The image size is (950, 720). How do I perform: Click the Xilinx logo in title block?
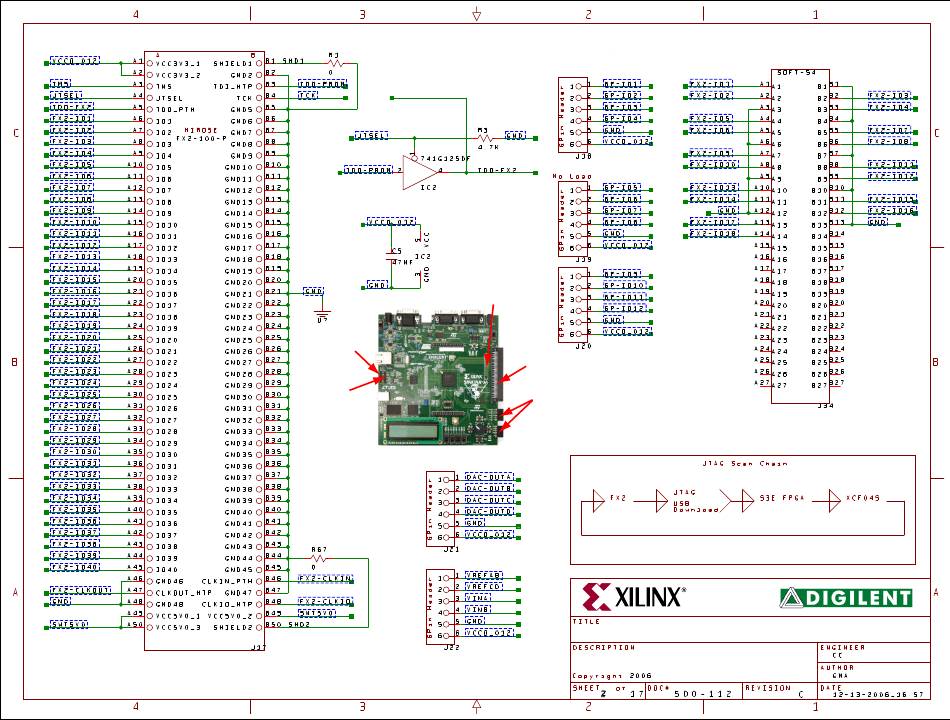click(x=634, y=597)
